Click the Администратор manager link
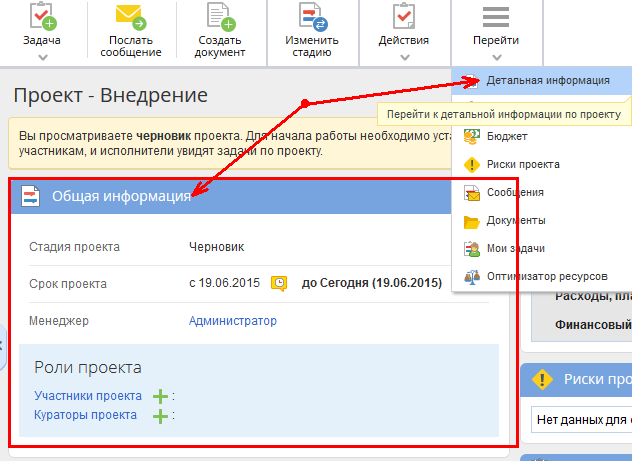Screen dimensions: 632x461 coord(233,321)
